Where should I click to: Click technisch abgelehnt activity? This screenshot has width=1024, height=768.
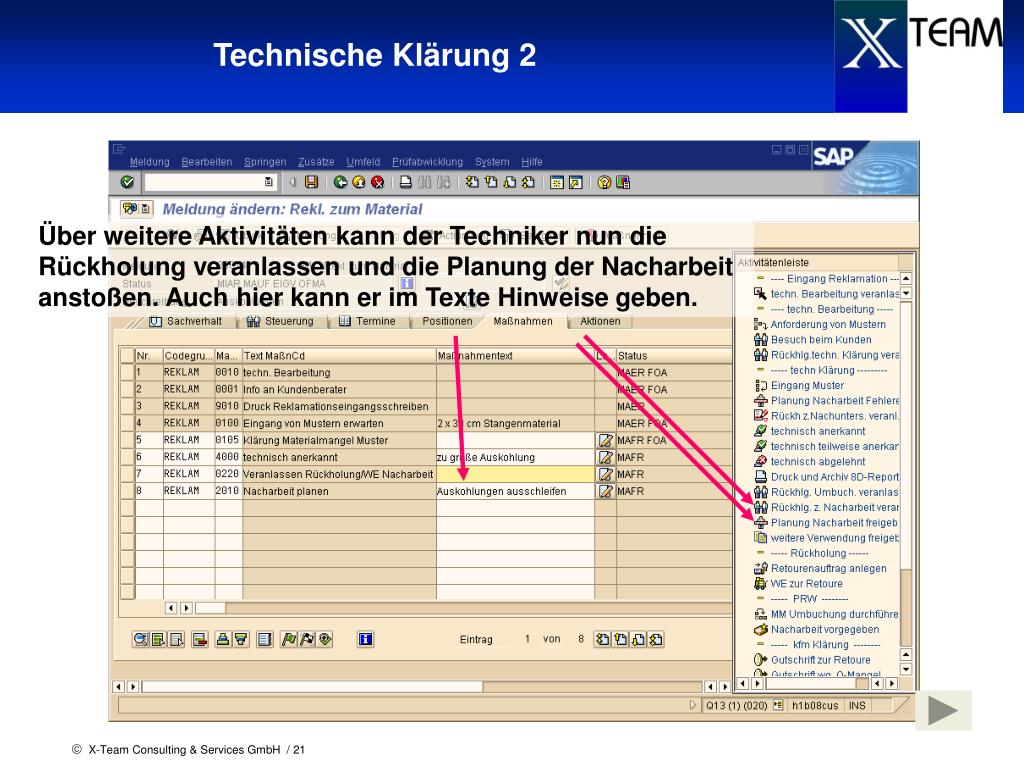[x=810, y=462]
